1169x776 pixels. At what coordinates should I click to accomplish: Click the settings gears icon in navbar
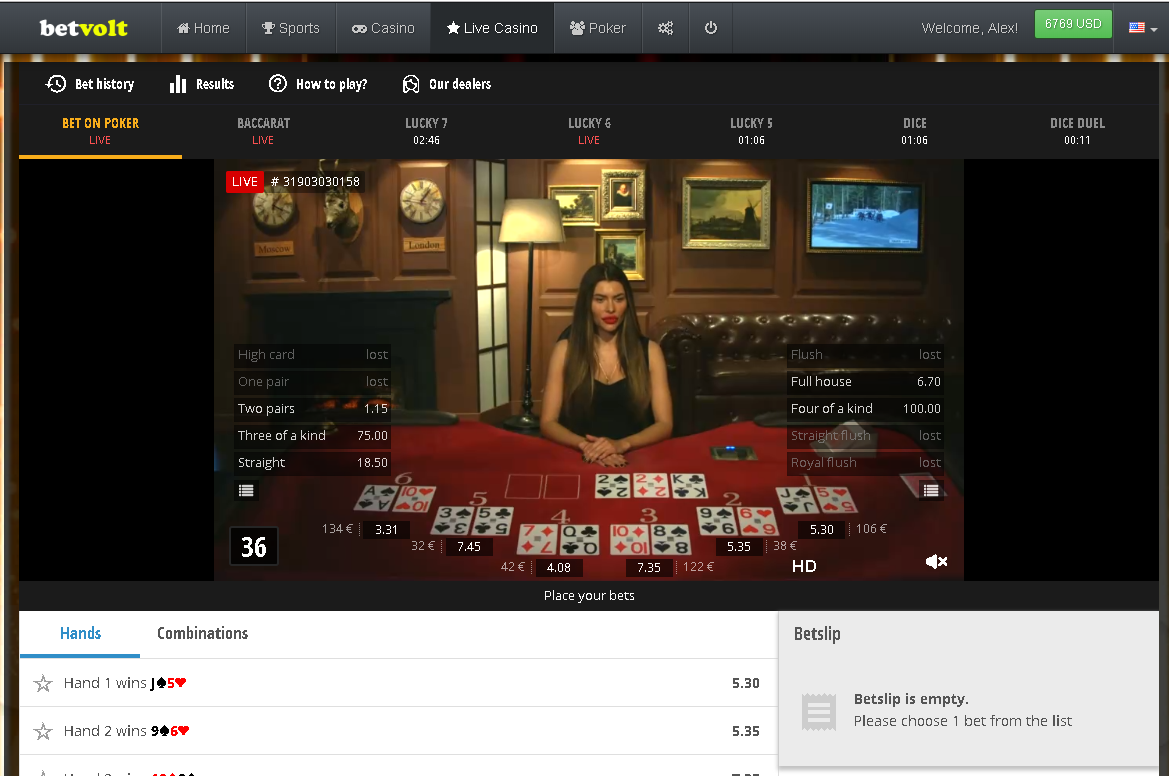coord(665,28)
